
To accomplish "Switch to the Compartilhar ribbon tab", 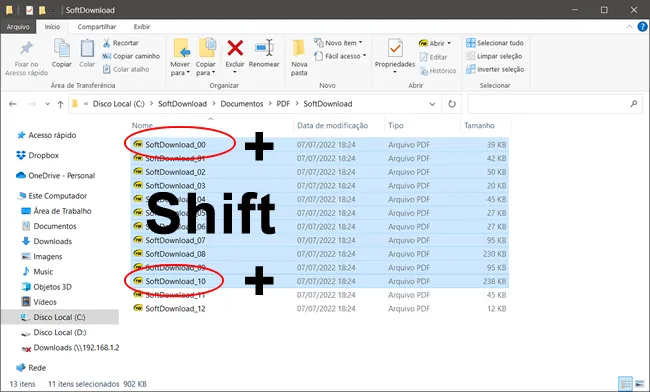I will [x=97, y=27].
